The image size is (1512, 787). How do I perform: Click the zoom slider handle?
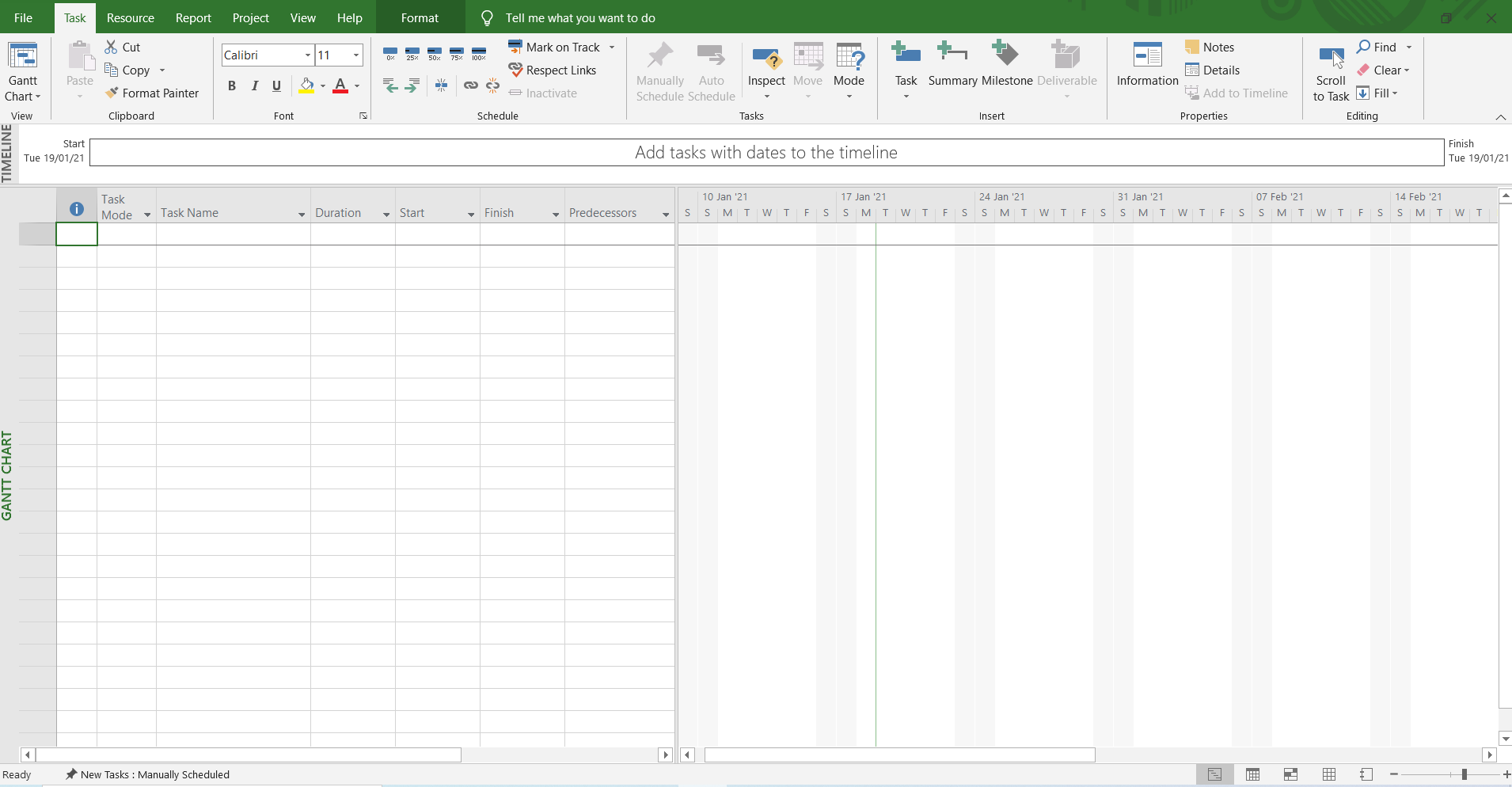pos(1464,774)
